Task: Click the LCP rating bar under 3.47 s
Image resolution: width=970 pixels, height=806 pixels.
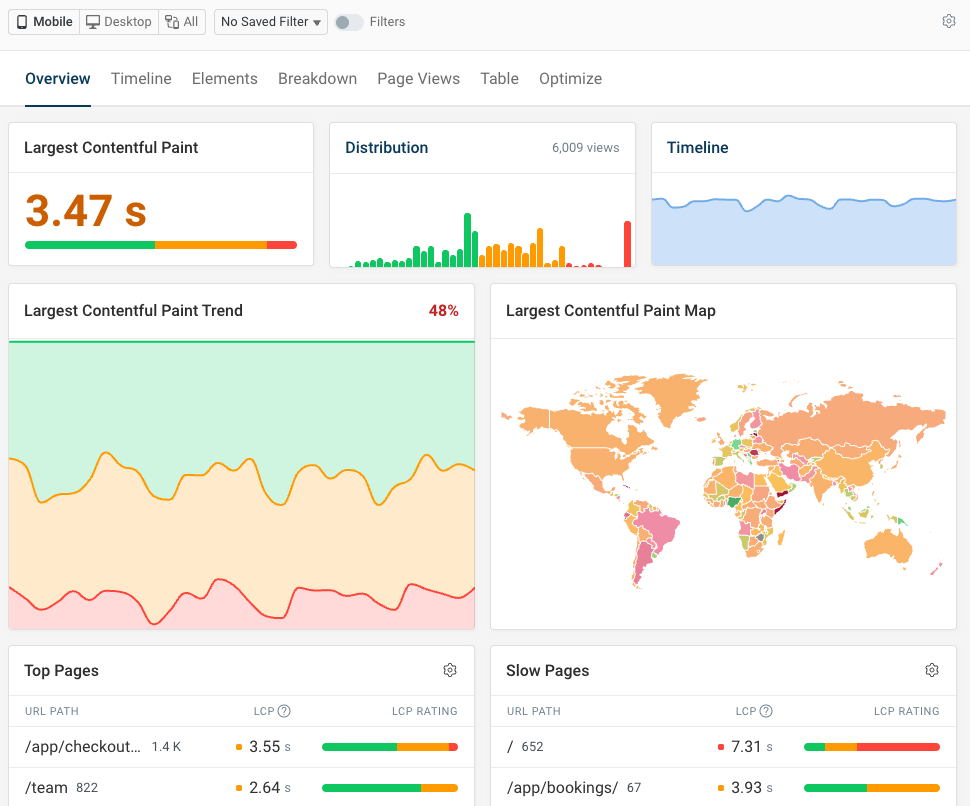Action: (x=160, y=244)
